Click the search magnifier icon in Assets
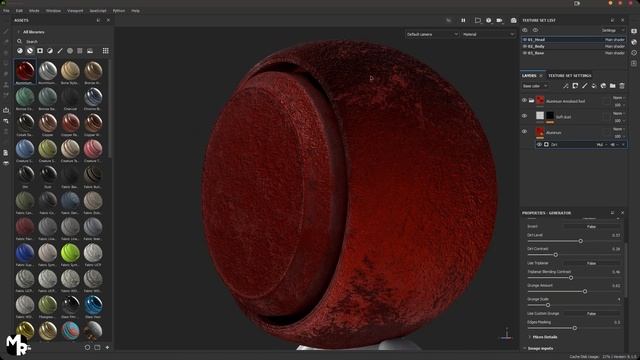Screen dimensions: 640x360 coord(19,41)
